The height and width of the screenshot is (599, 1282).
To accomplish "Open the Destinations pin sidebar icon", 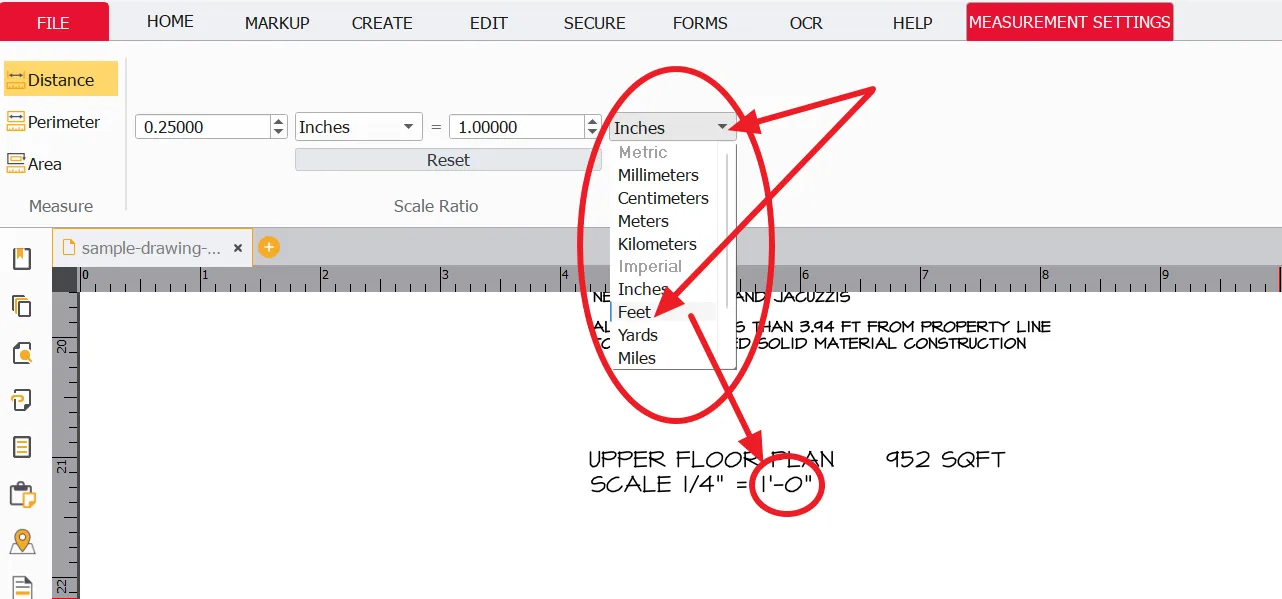I will point(22,542).
